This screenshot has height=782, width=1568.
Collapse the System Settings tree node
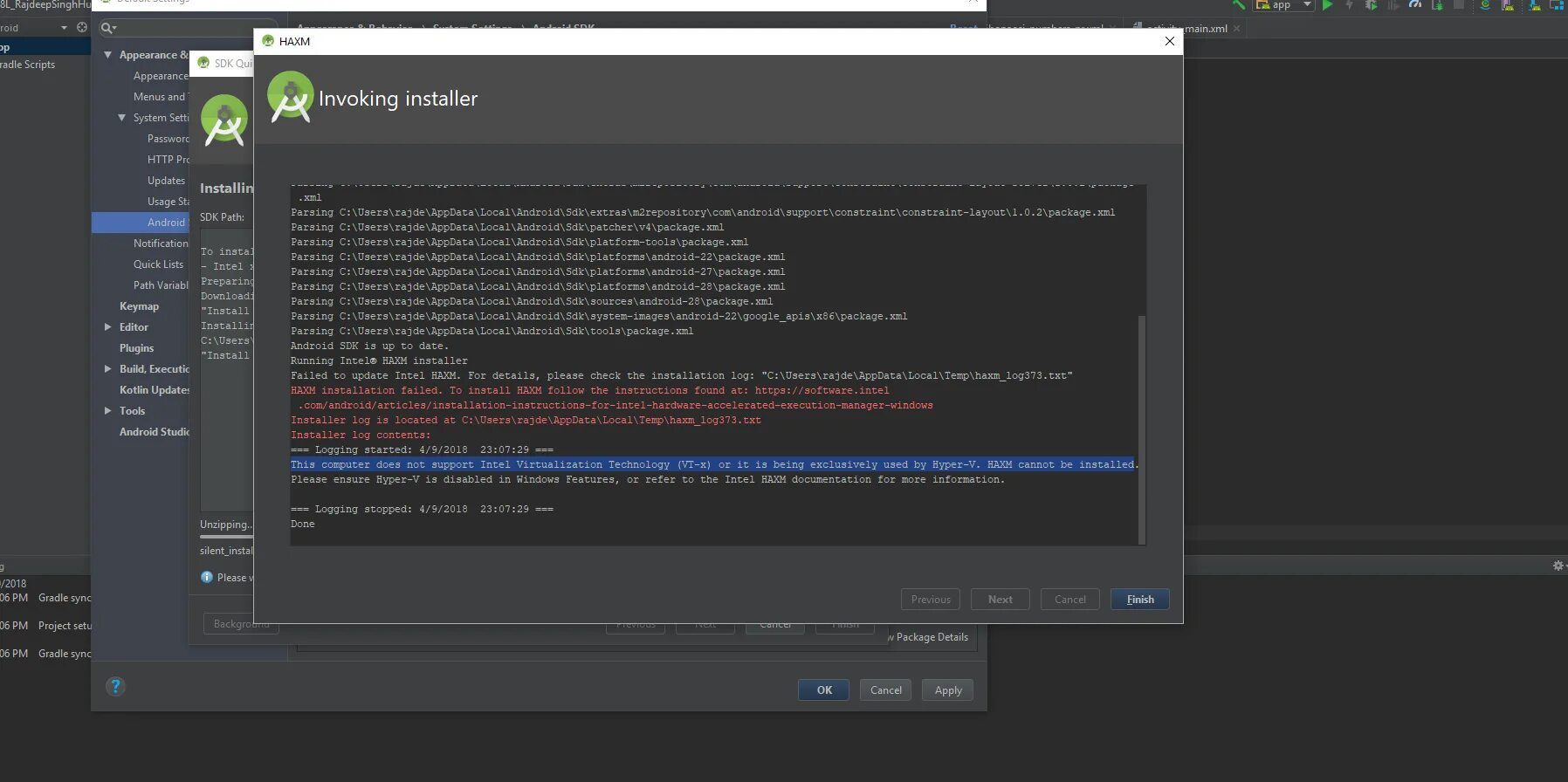122,118
